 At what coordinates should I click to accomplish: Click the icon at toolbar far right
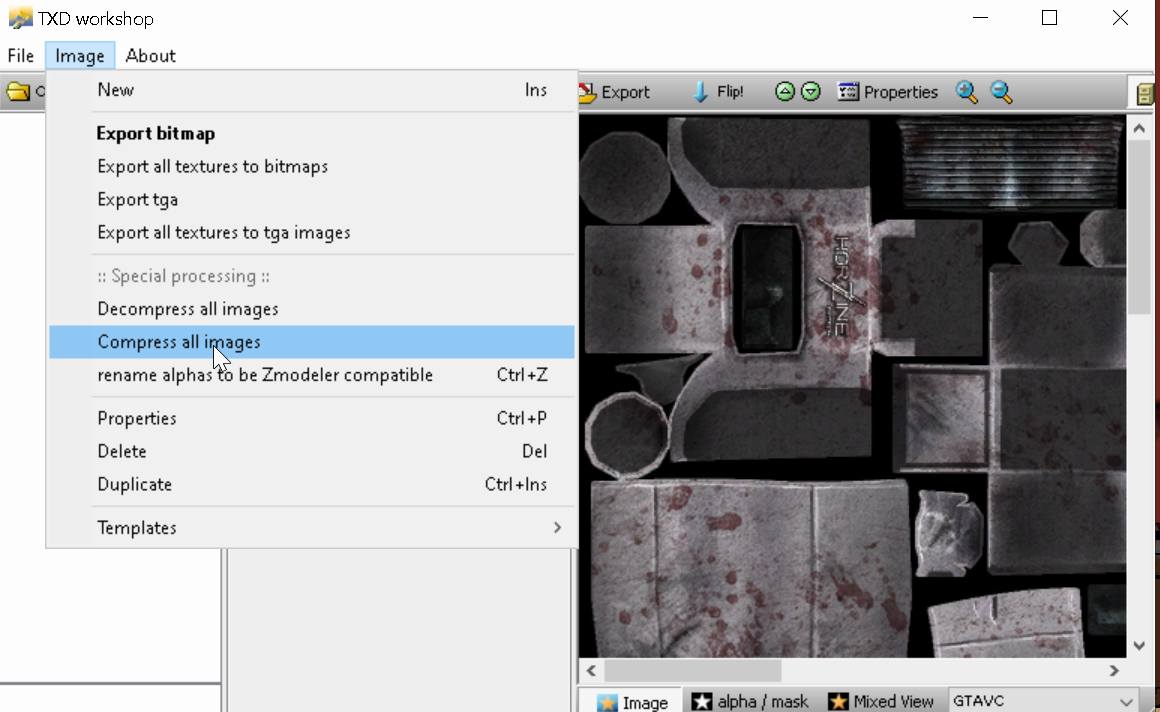pyautogui.click(x=1144, y=93)
